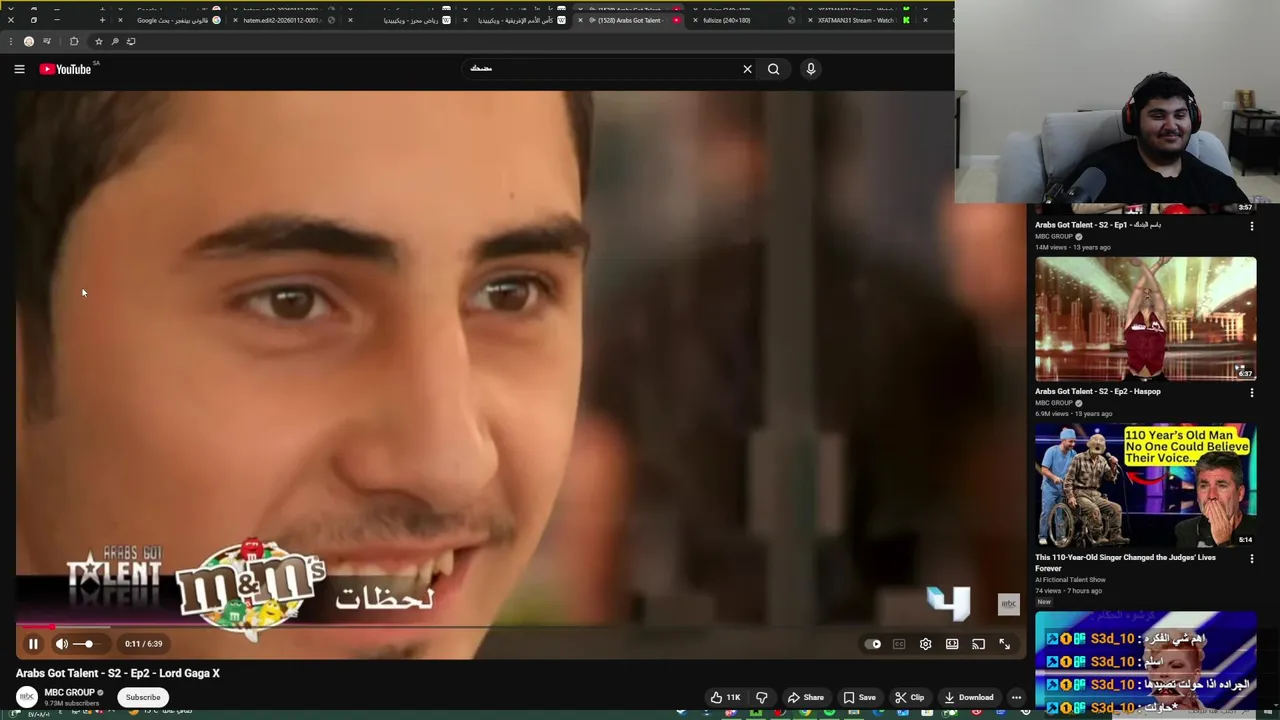Toggle subtitles with the CC button
The width and height of the screenshot is (1280, 720).
(x=899, y=644)
